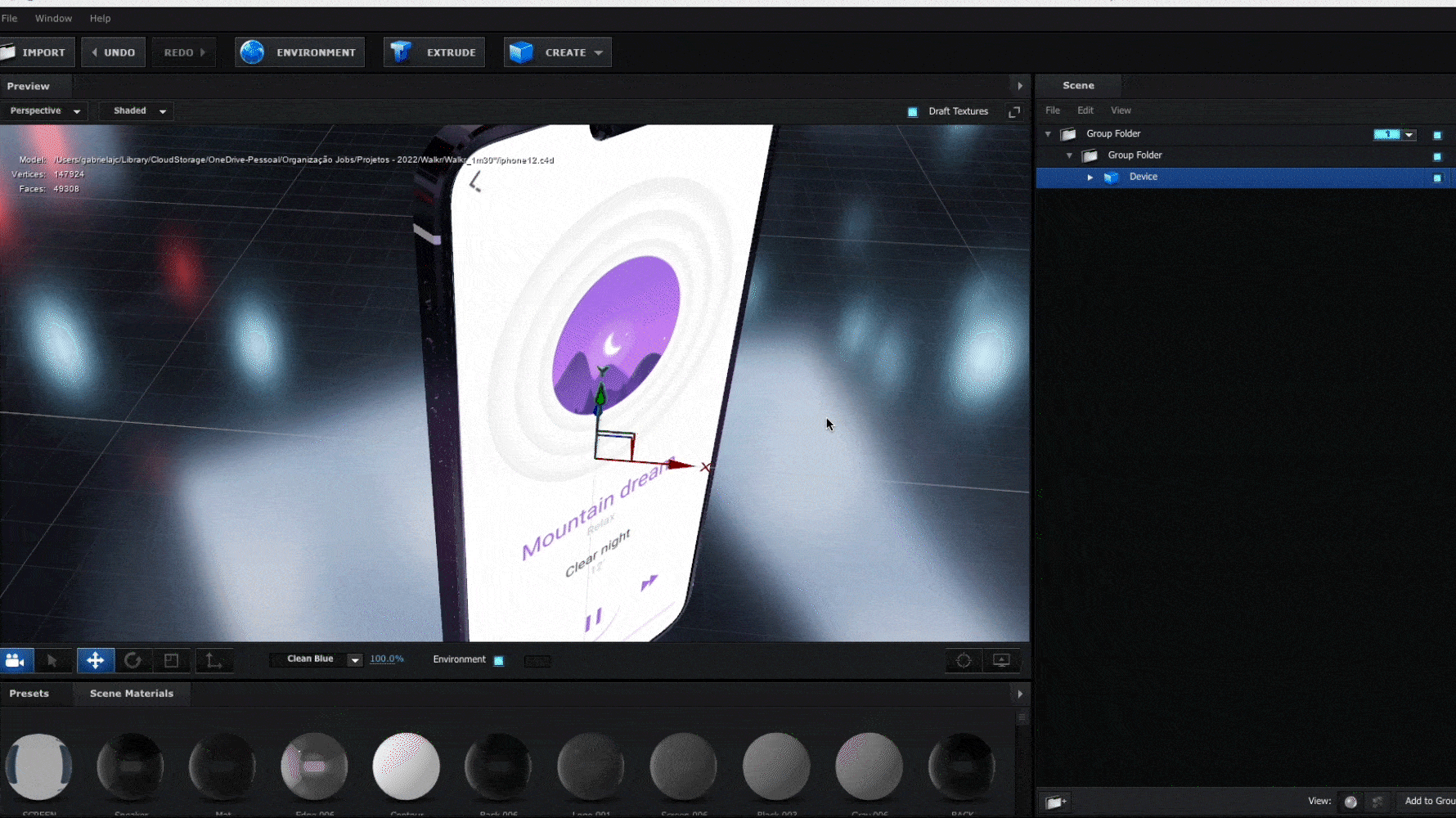Activate the scale transform tool
The width and height of the screenshot is (1456, 818).
click(171, 660)
